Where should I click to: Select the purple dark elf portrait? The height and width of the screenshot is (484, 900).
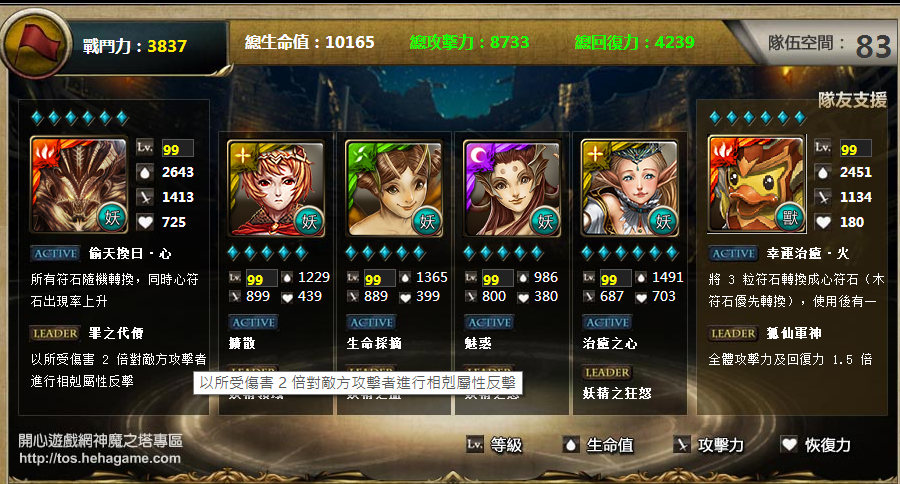512,188
